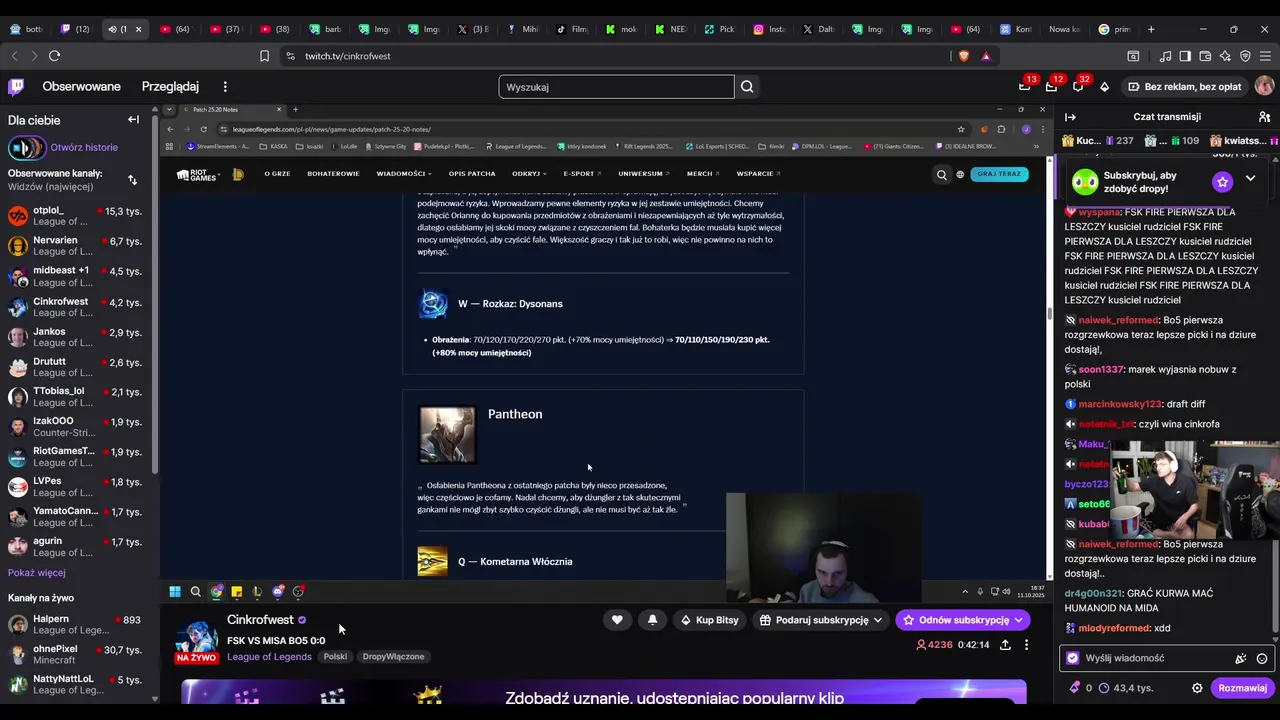Image resolution: width=1280 pixels, height=720 pixels.
Task: Open the stream more-options dots
Action: [x=1026, y=645]
